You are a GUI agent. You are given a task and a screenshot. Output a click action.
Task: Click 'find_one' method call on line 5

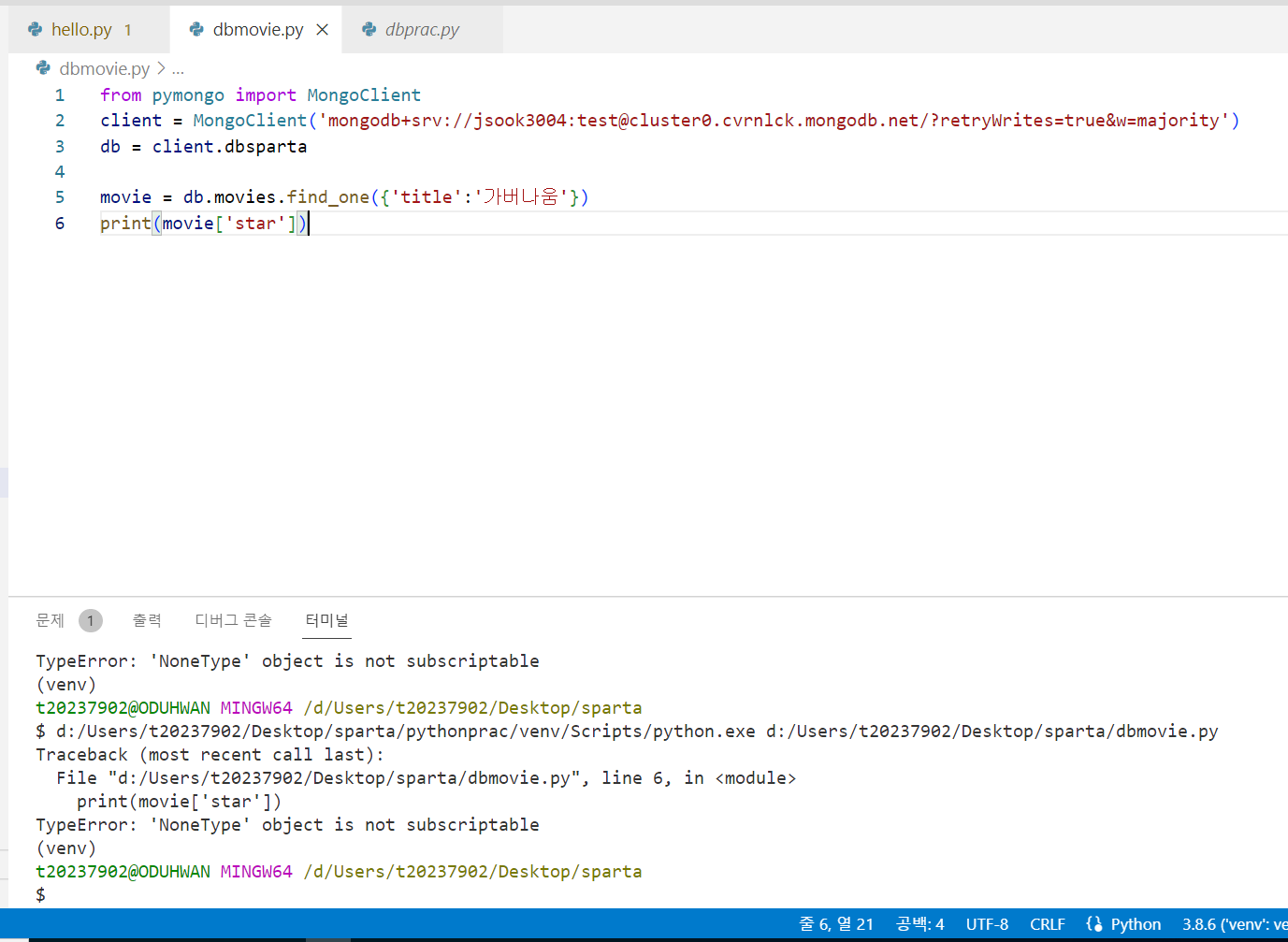pos(328,196)
